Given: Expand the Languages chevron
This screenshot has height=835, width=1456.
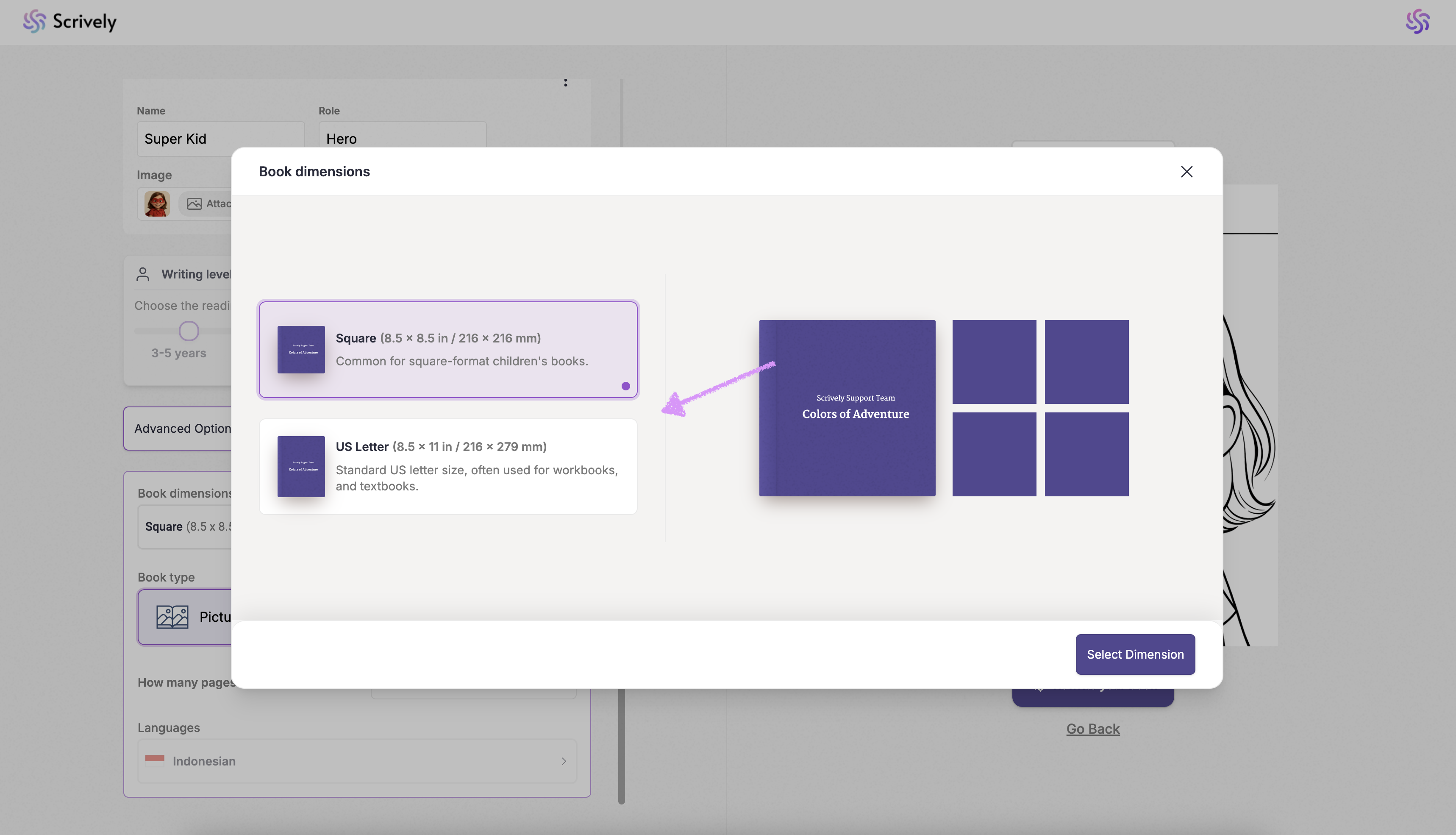Looking at the screenshot, I should [564, 761].
